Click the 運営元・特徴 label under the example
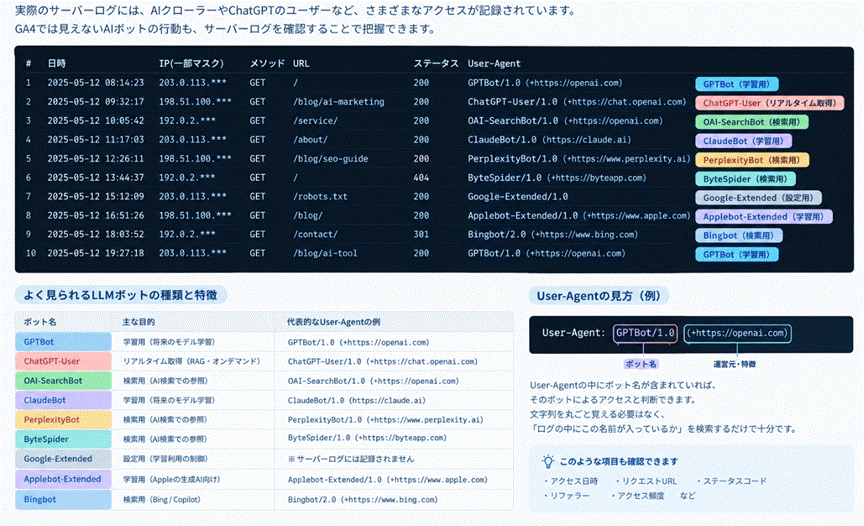 [x=735, y=364]
